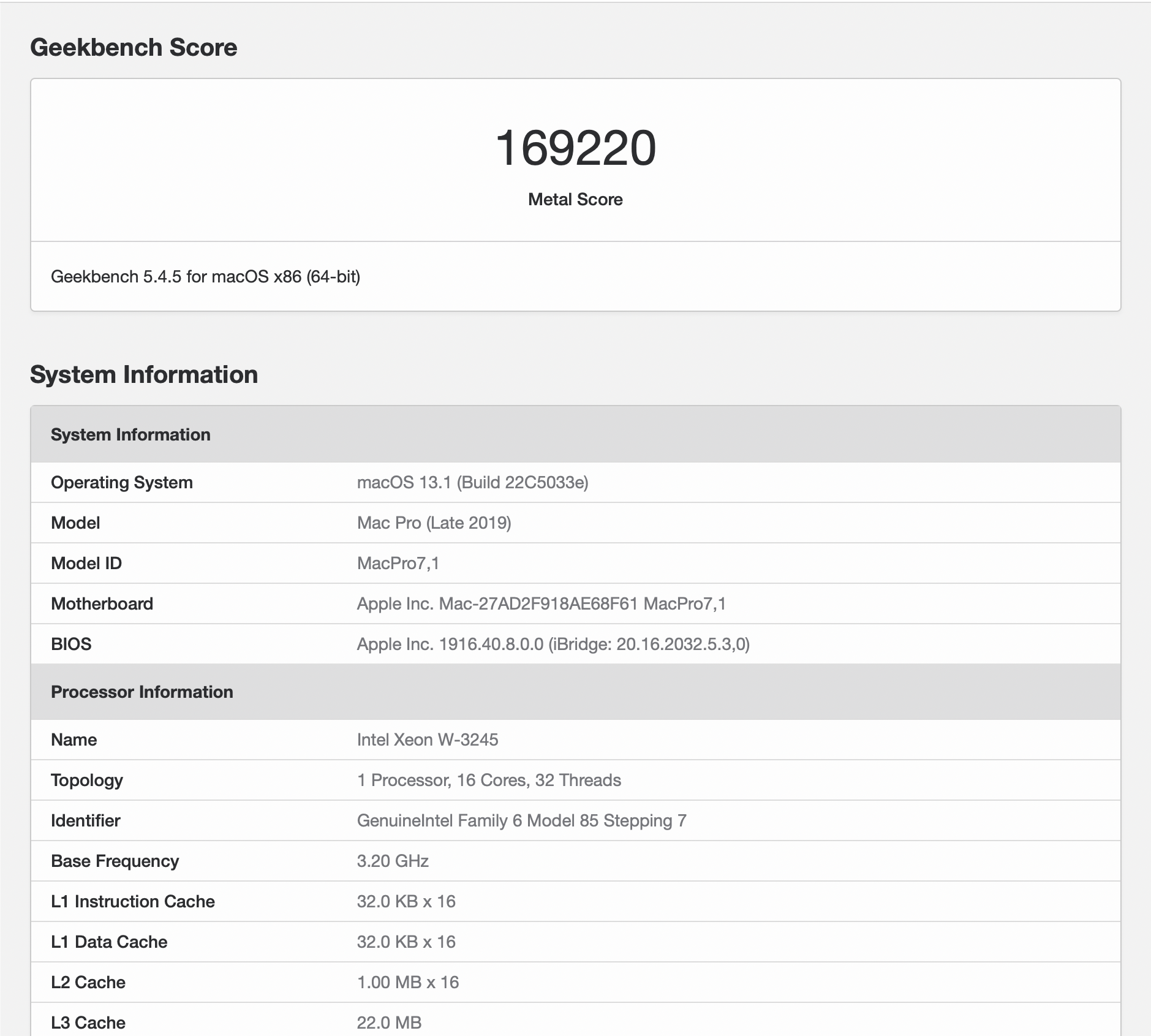1151x1036 pixels.
Task: Click the processor 'Name' row label
Action: tap(74, 739)
